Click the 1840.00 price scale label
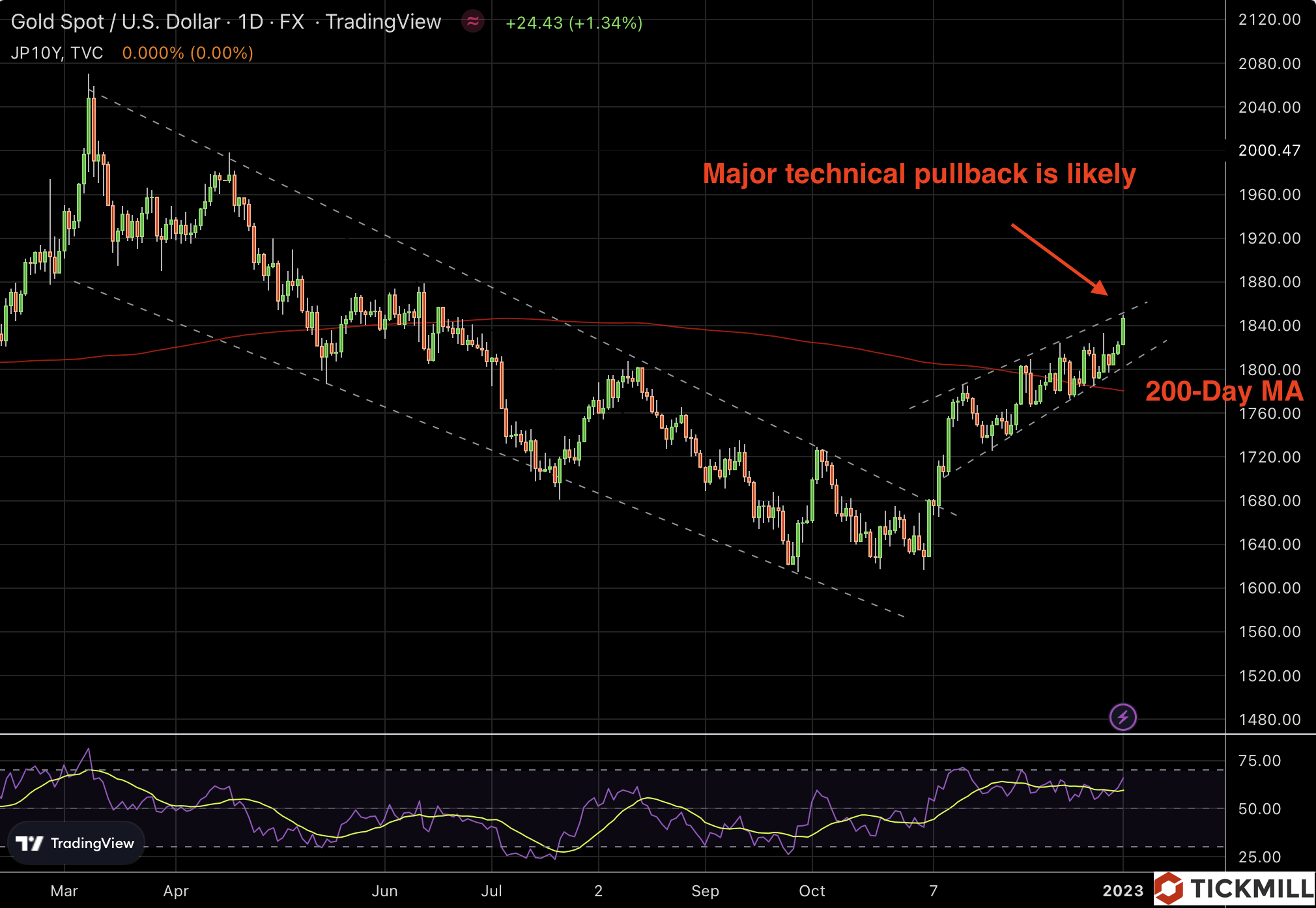This screenshot has height=908, width=1316. coord(1269,326)
